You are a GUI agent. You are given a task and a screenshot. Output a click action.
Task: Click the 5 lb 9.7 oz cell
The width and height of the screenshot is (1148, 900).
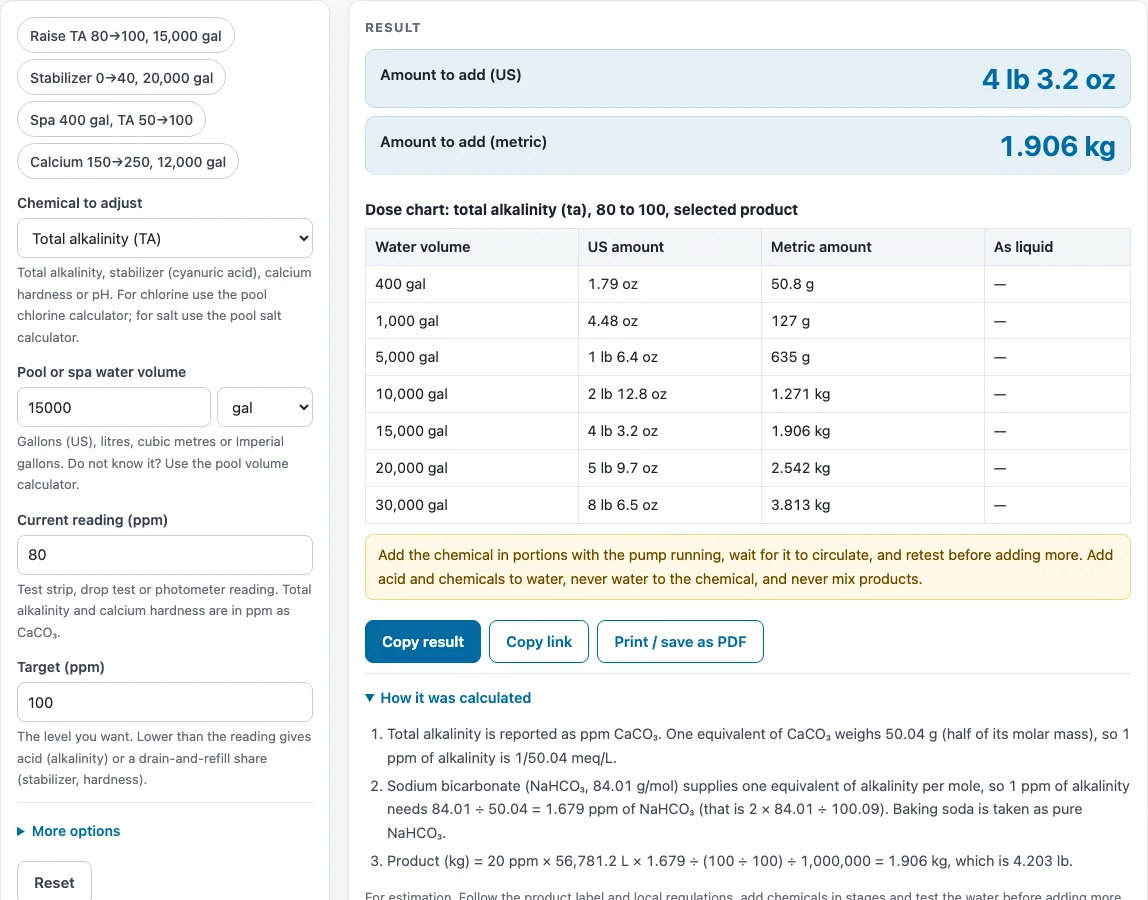(x=670, y=468)
